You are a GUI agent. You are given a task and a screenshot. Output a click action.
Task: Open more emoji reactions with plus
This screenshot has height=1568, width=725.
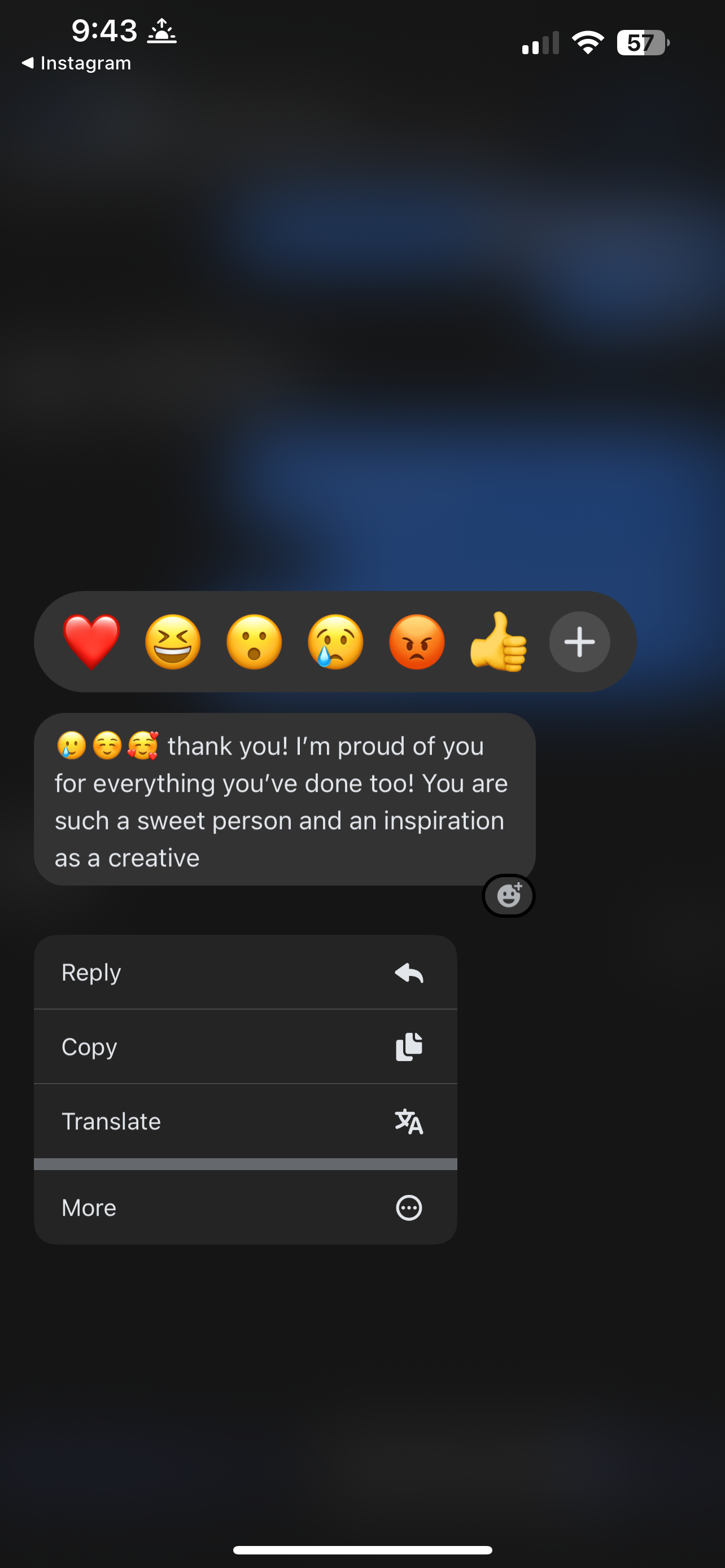pyautogui.click(x=579, y=642)
